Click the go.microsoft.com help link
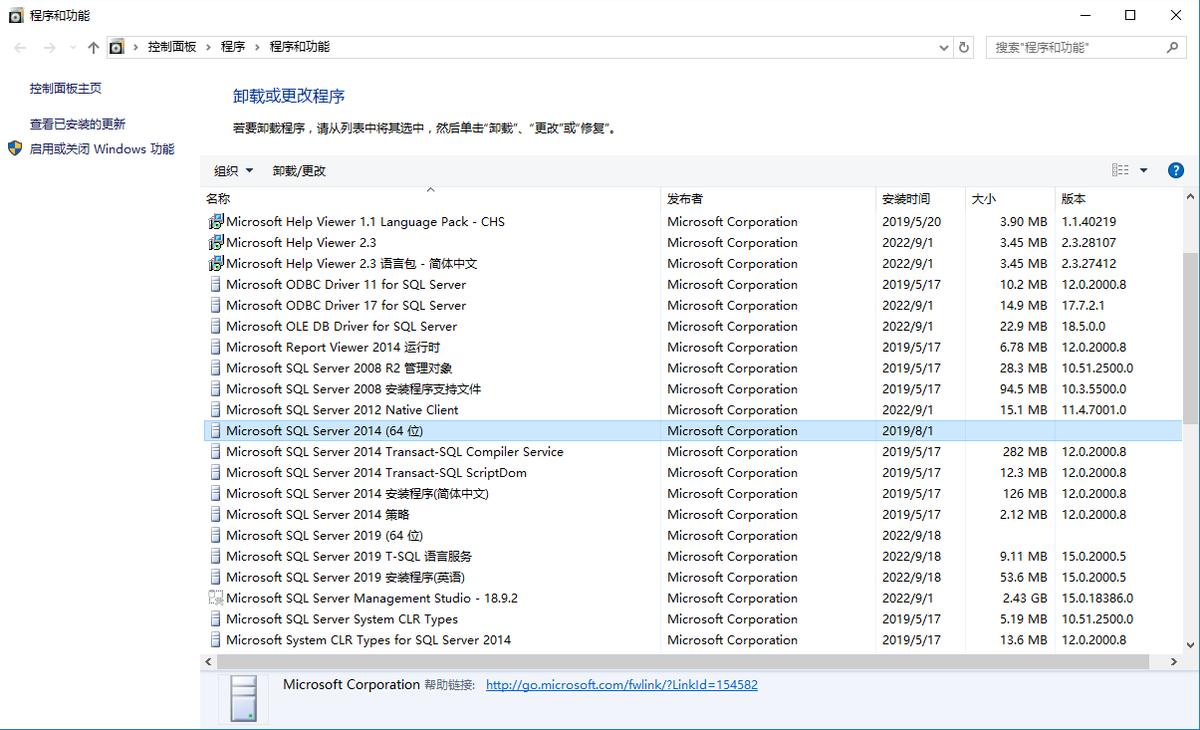Screen dimensions: 1200x730 621,685
